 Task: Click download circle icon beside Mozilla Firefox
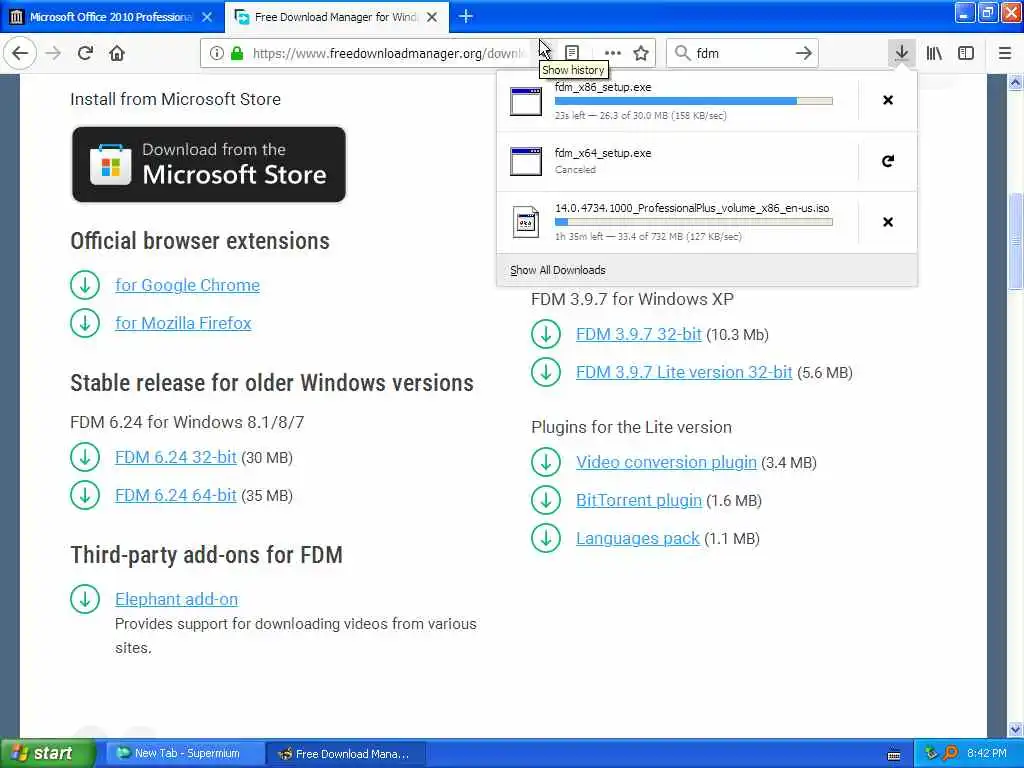85,323
